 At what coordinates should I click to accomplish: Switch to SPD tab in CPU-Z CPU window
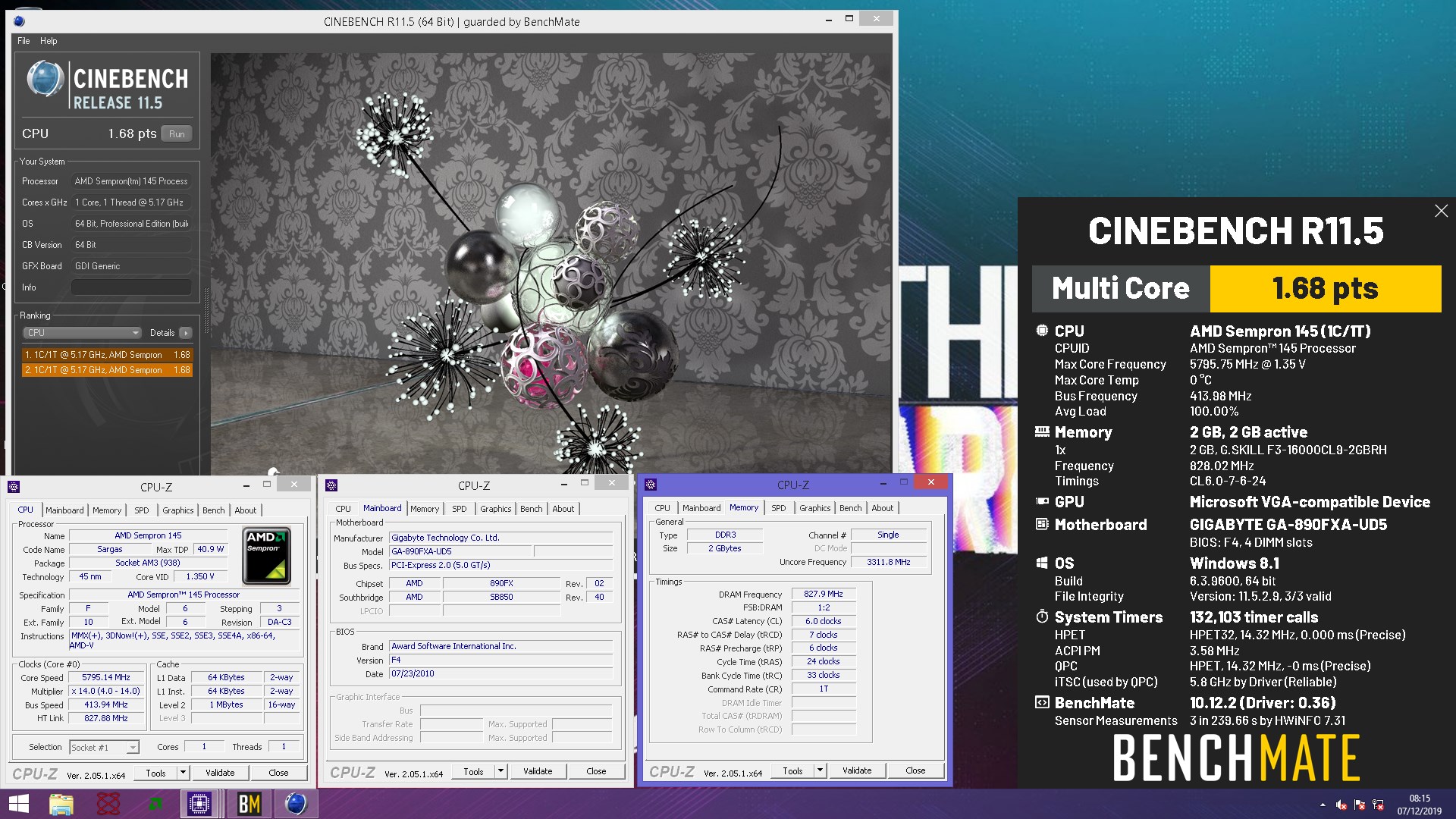click(x=142, y=510)
